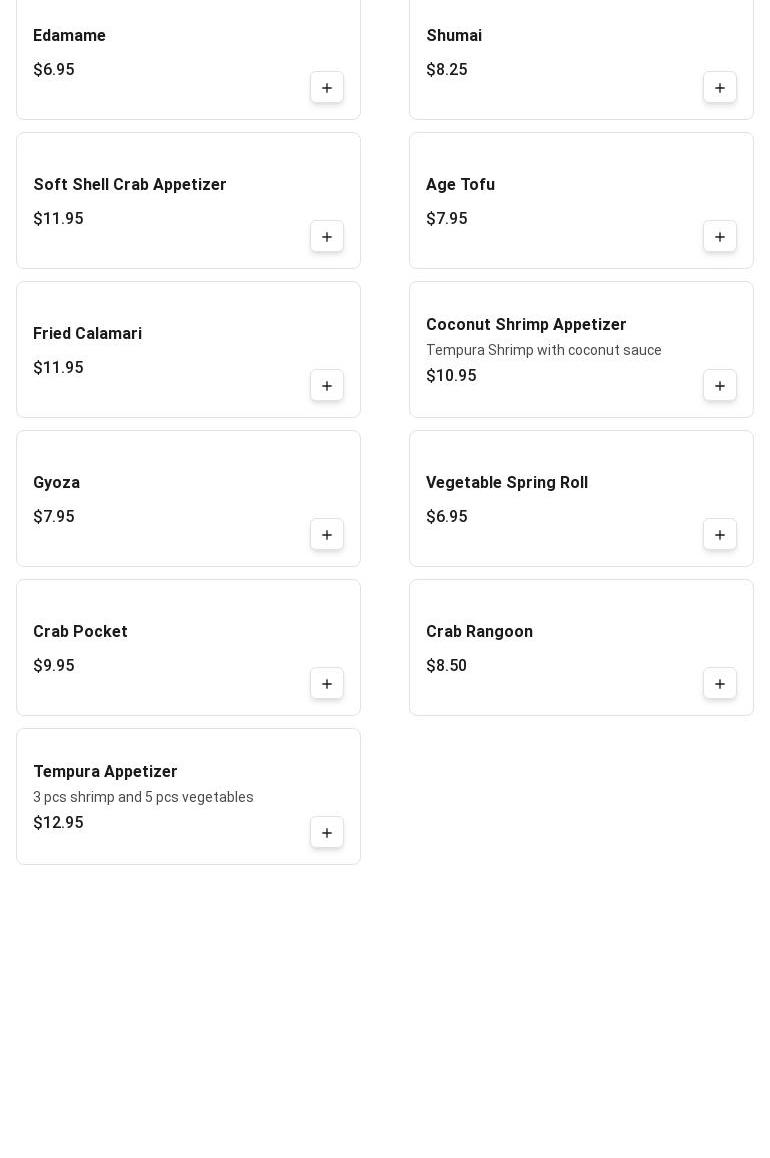The image size is (770, 1158).
Task: Add Age Tofu using plus icon
Action: pyautogui.click(x=720, y=237)
